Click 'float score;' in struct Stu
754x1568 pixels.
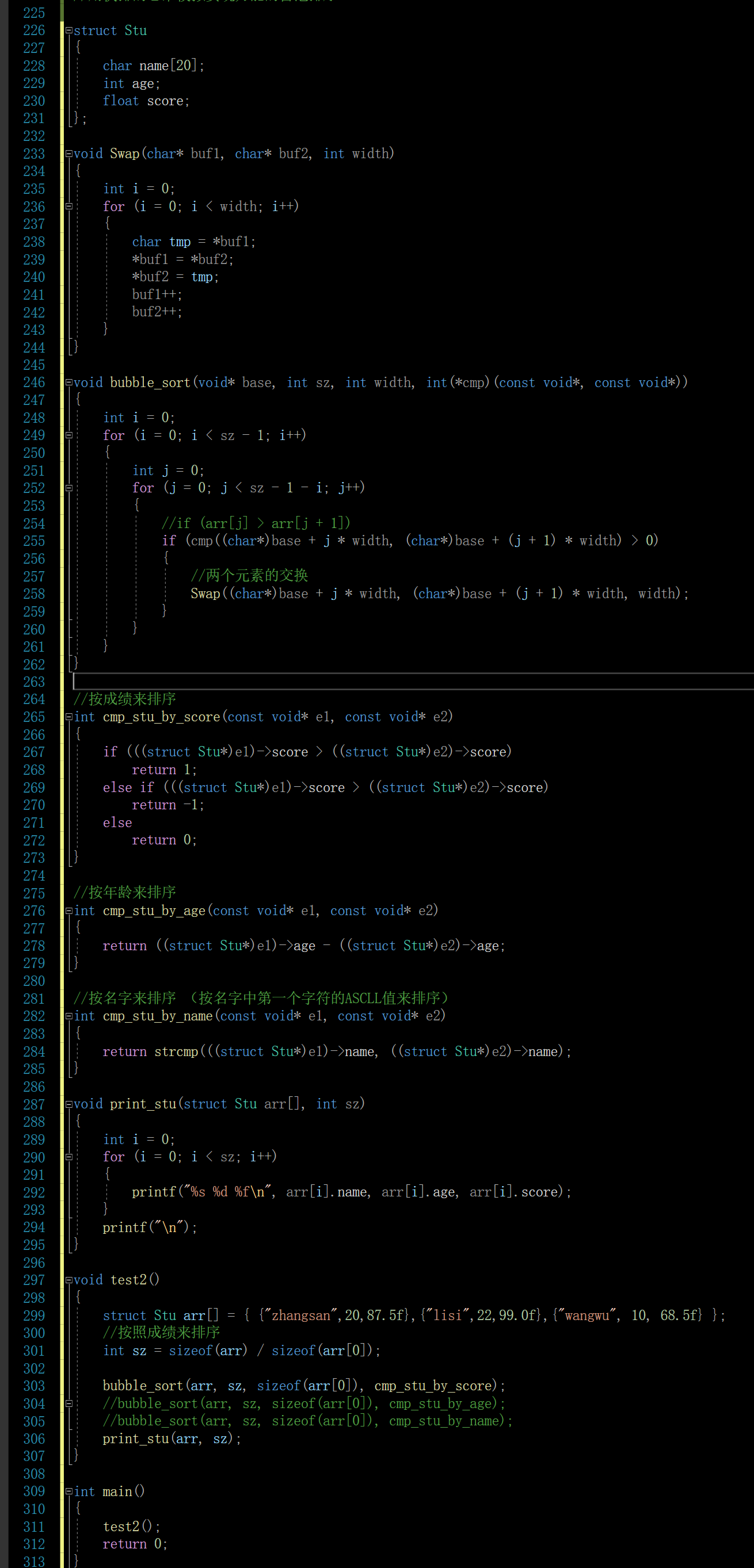[x=146, y=101]
